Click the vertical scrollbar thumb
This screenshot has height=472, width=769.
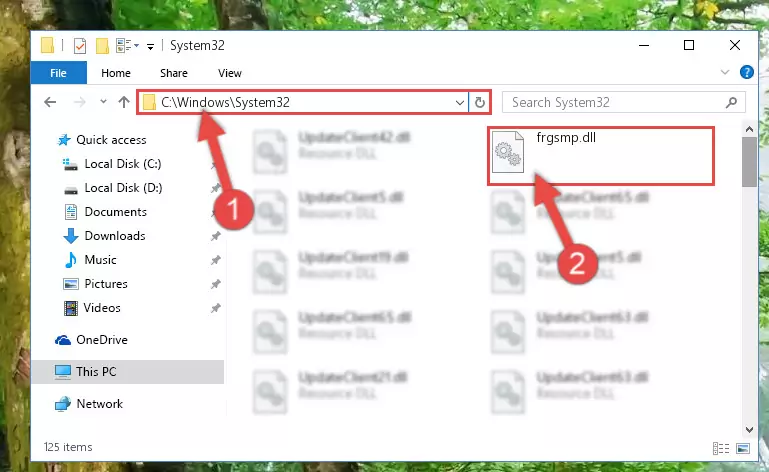click(749, 162)
